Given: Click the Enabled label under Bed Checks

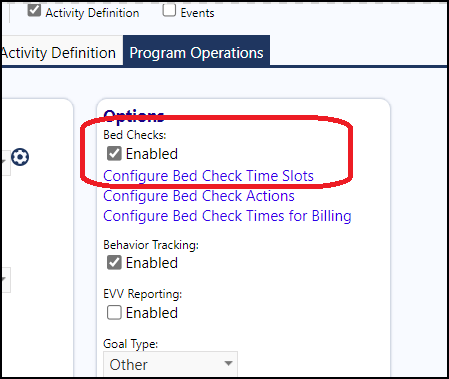Looking at the screenshot, I should pos(152,154).
